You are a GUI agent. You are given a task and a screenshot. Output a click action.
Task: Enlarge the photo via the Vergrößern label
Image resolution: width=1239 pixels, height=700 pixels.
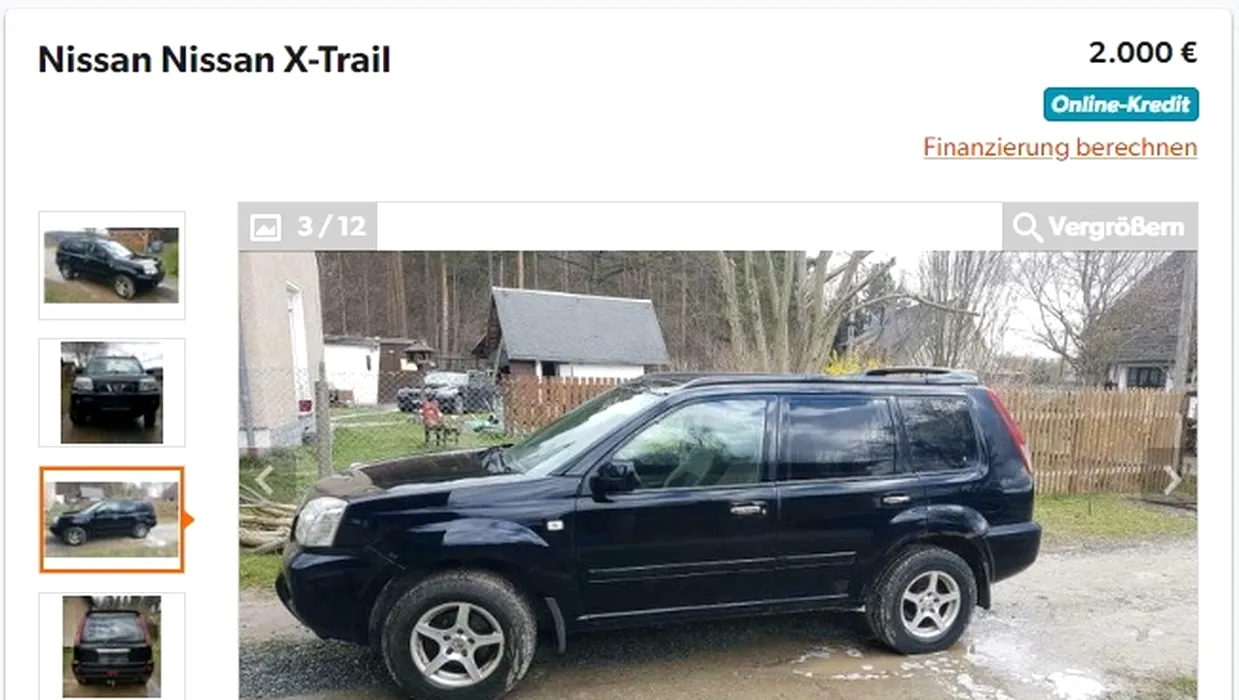1116,227
